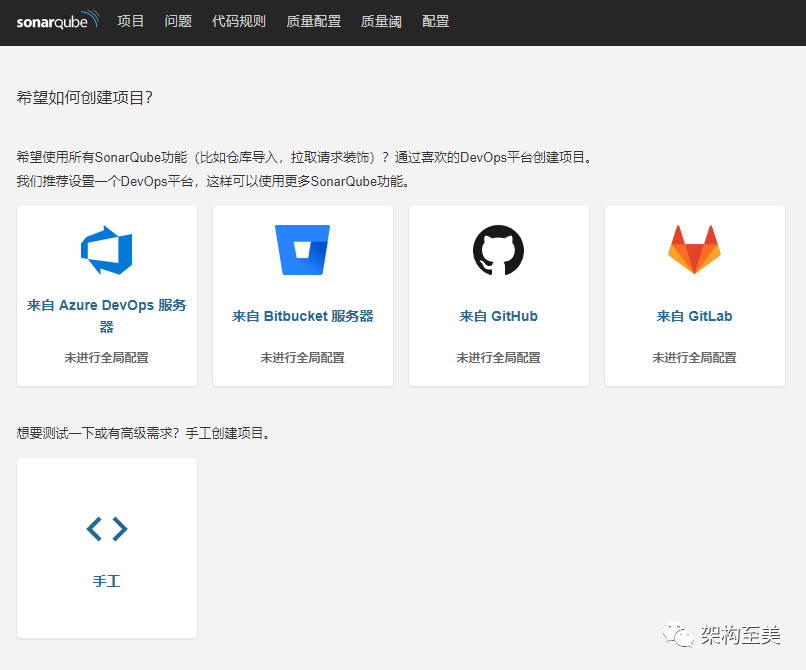Screen dimensions: 806x670
Task: Click sentence starting 希望使用所有SonarQube功能
Action: (305, 157)
